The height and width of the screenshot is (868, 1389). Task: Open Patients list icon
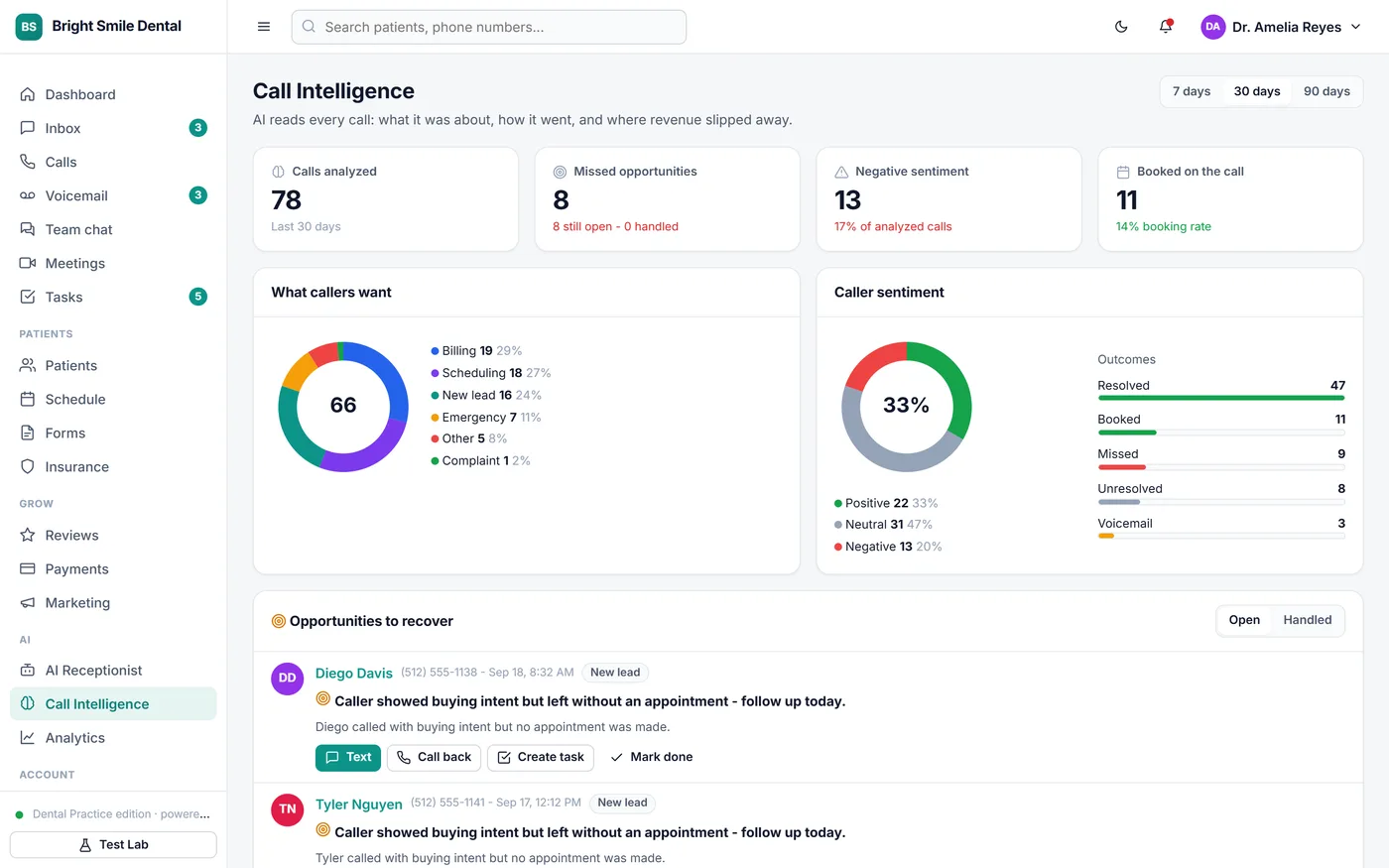pyautogui.click(x=28, y=365)
